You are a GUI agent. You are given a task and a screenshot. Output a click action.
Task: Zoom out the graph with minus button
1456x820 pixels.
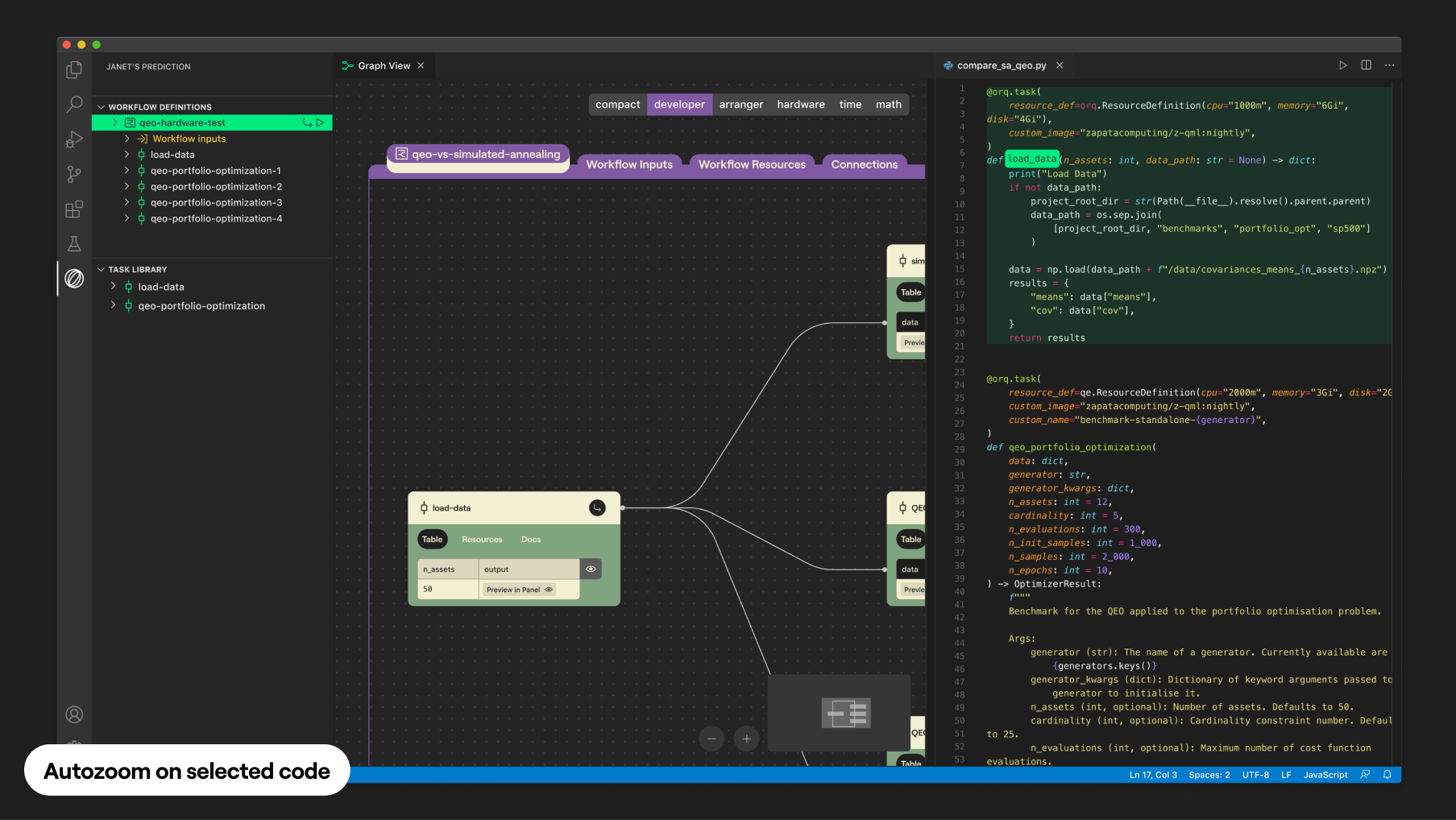point(711,739)
